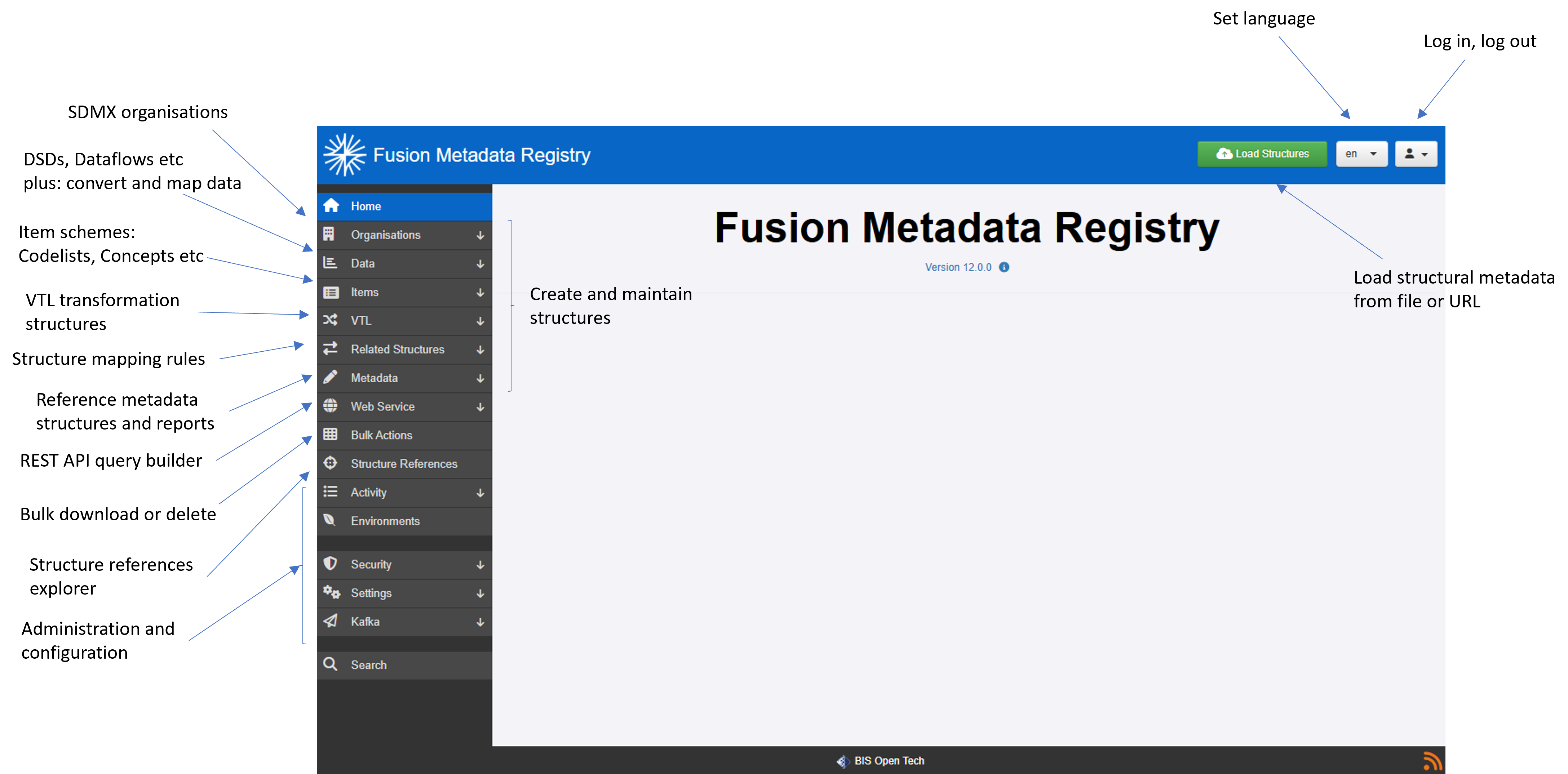The height and width of the screenshot is (774, 1568).
Task: Select the Related Structures menu label
Action: pos(398,349)
